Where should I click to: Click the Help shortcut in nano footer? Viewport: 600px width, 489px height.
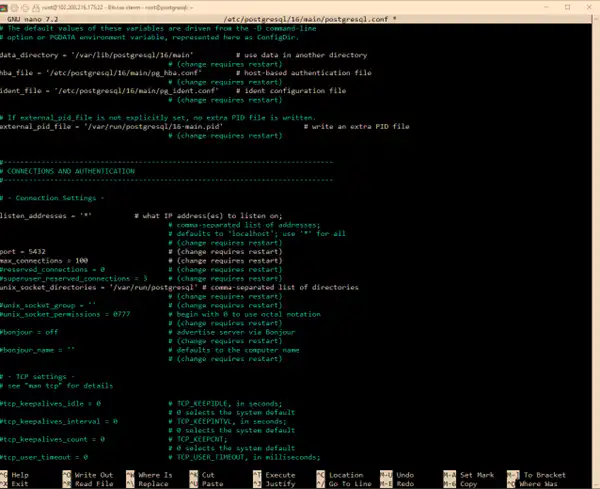pyautogui.click(x=21, y=474)
